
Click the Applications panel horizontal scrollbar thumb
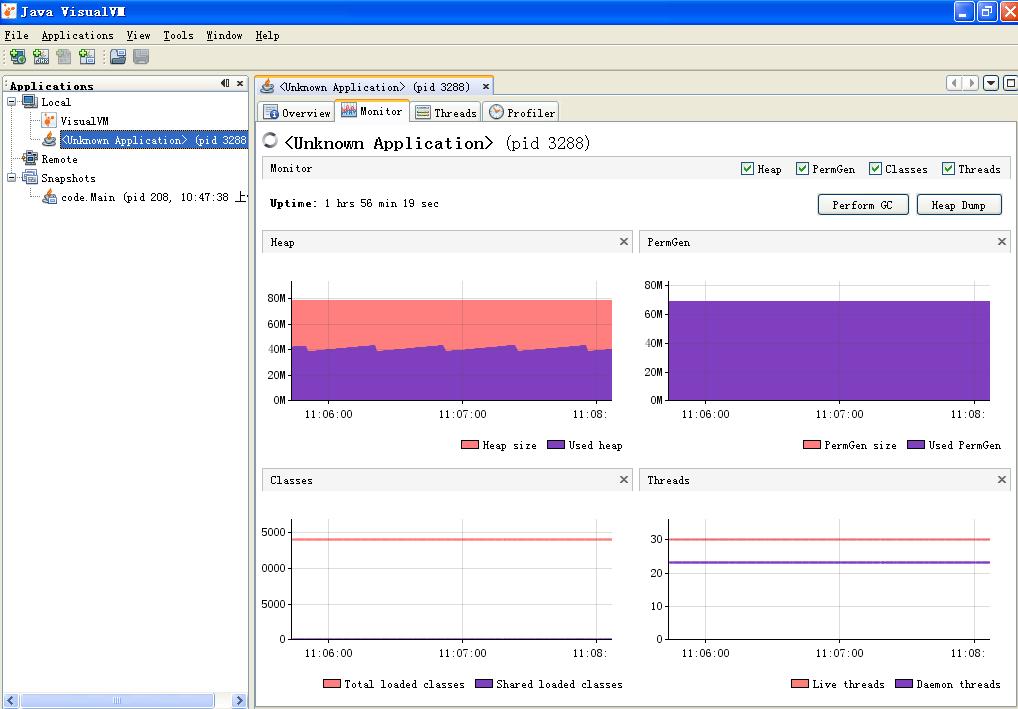117,701
